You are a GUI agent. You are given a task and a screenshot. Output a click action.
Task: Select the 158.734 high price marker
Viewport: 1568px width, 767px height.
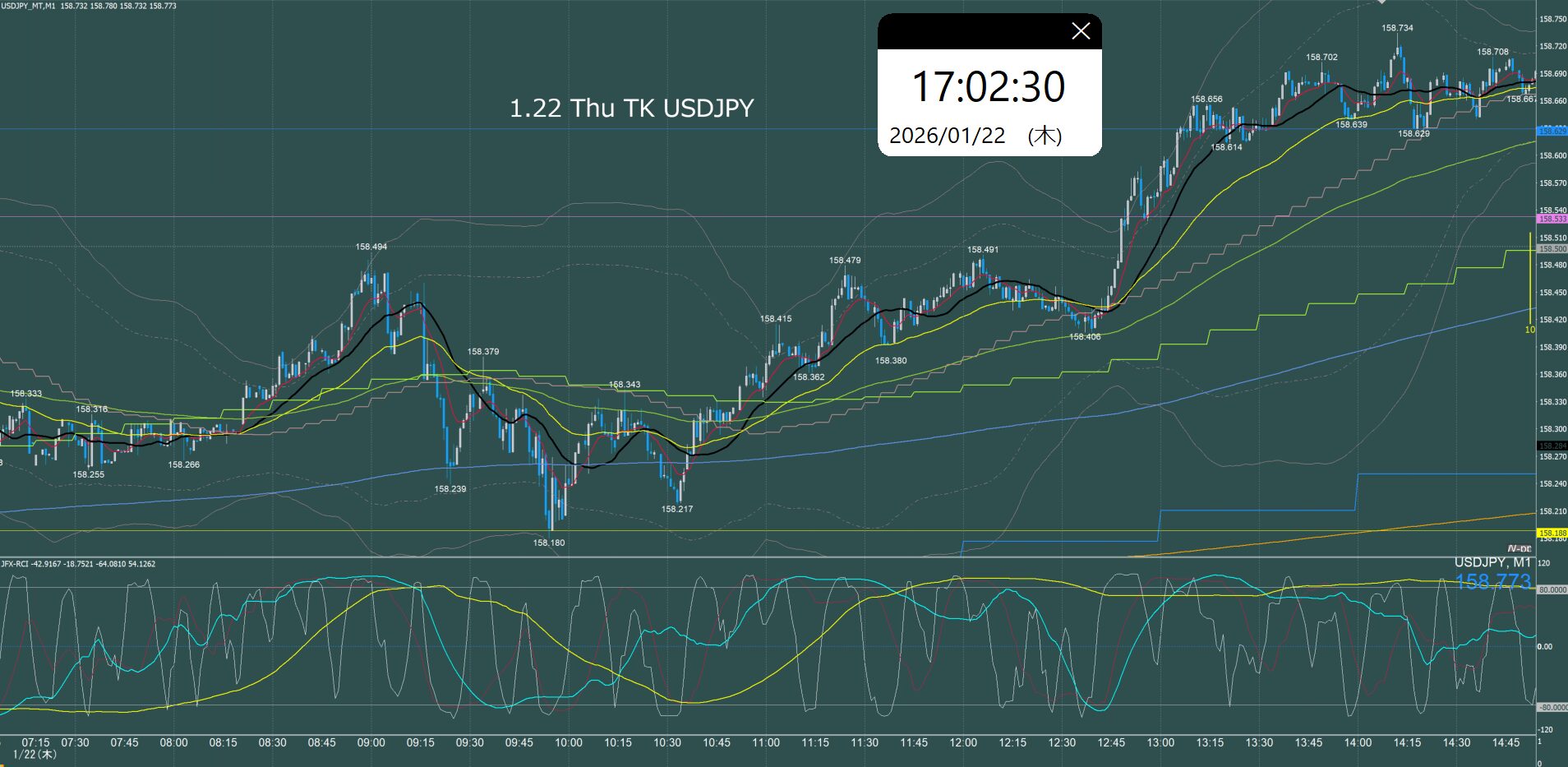coord(1397,28)
